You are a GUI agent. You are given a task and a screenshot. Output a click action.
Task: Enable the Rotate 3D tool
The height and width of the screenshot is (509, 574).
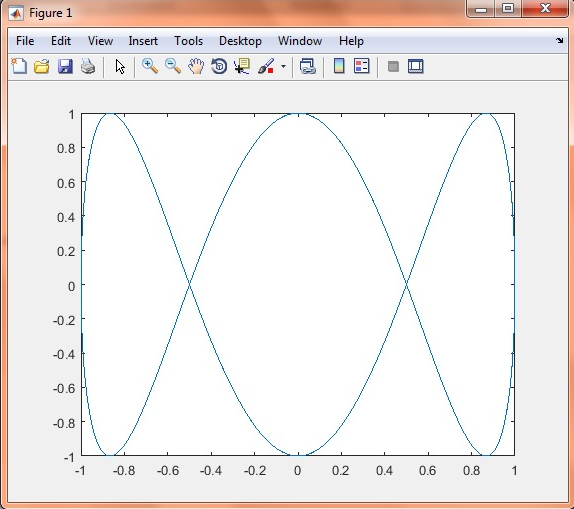point(219,66)
